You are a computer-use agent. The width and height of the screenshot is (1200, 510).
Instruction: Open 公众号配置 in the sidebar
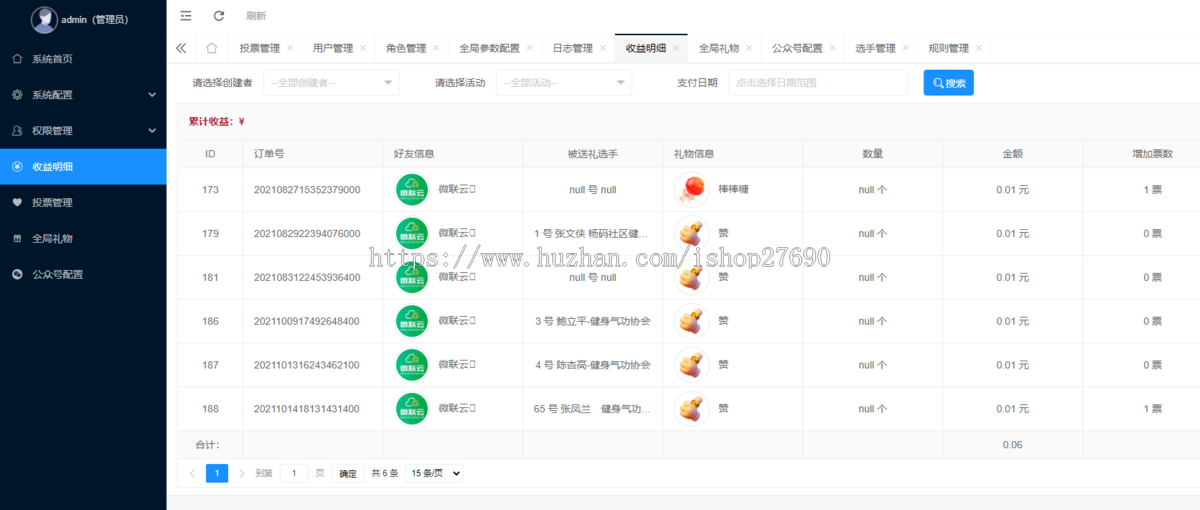[83, 274]
